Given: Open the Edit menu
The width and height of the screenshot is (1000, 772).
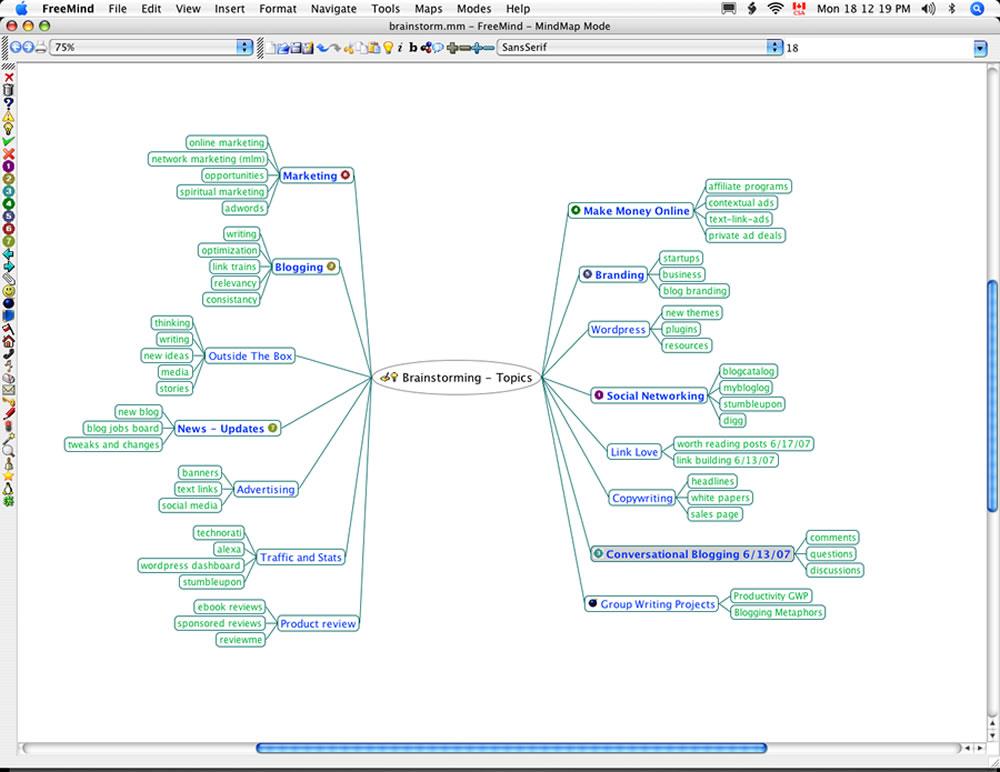Looking at the screenshot, I should coord(151,9).
